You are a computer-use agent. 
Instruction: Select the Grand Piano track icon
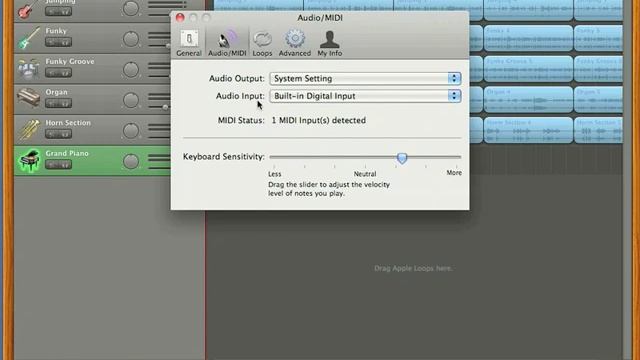click(x=29, y=160)
